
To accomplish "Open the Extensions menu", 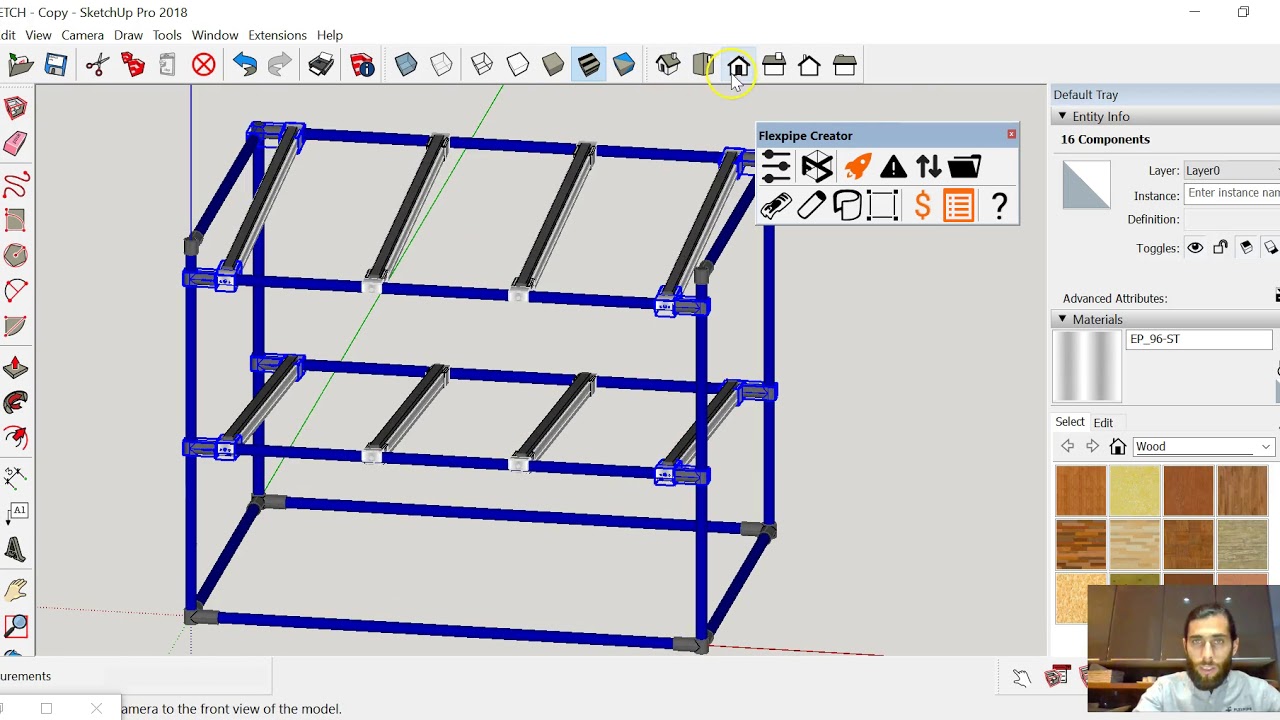I will [x=277, y=35].
